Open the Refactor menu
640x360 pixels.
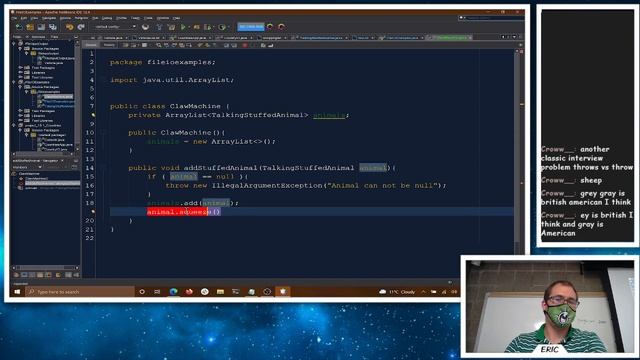(x=81, y=18)
